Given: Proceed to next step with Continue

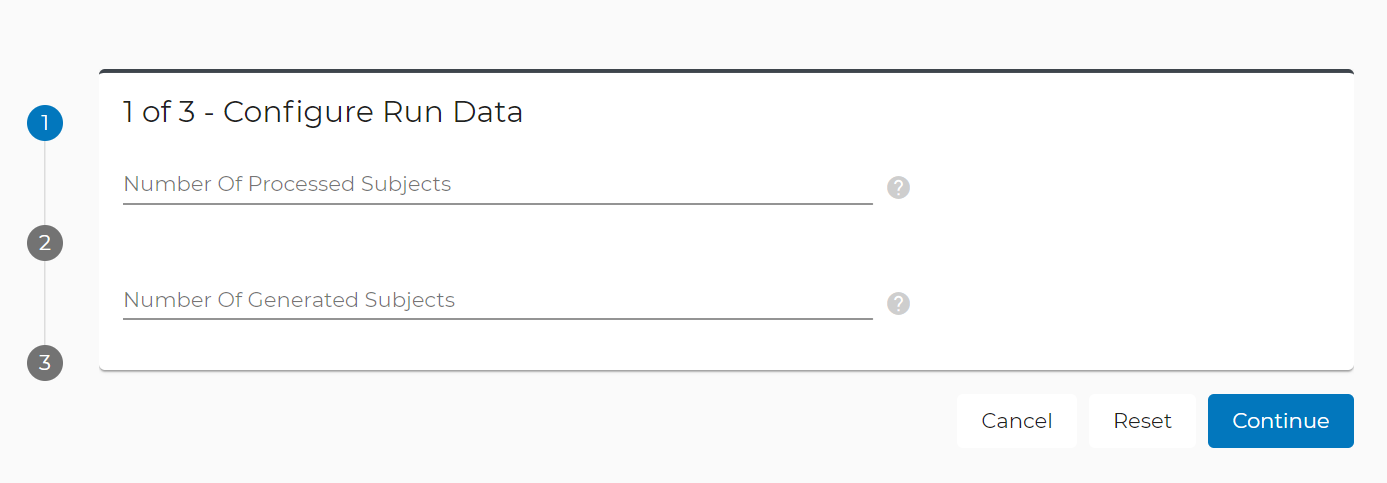Looking at the screenshot, I should (x=1281, y=421).
